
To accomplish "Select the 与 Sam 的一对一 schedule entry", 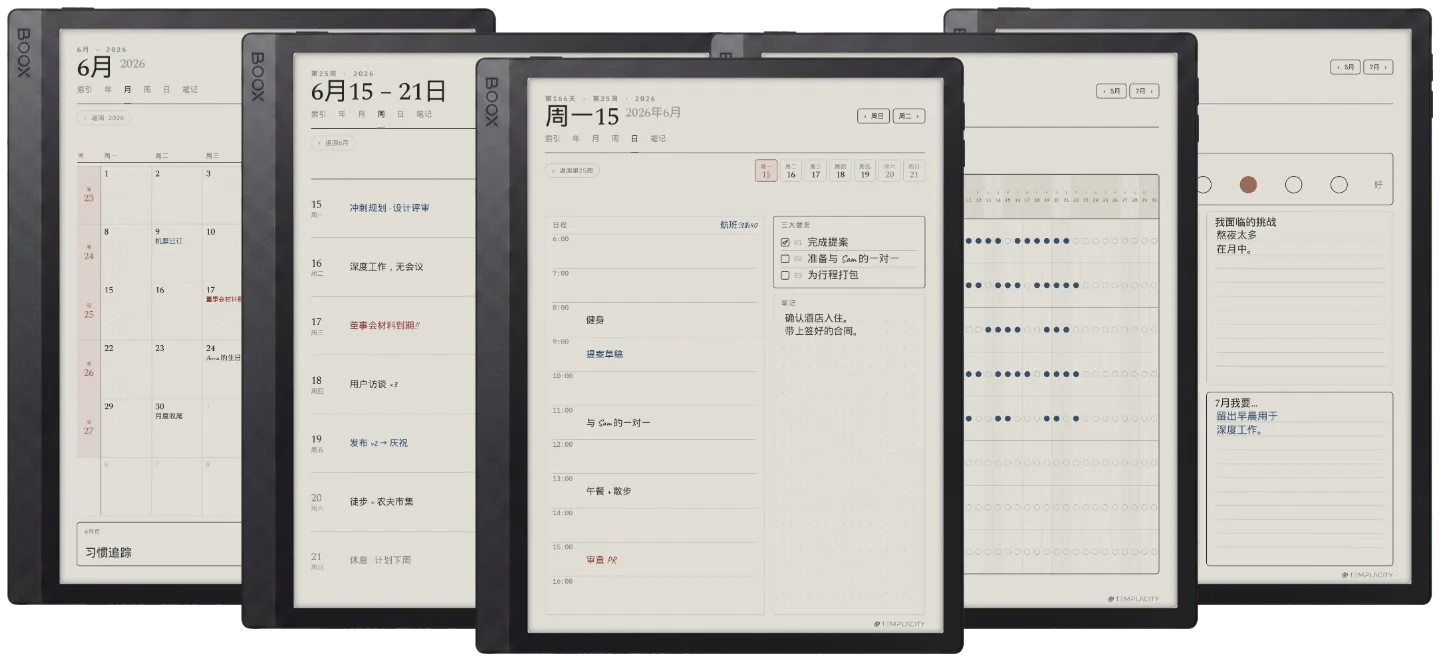I will point(618,423).
